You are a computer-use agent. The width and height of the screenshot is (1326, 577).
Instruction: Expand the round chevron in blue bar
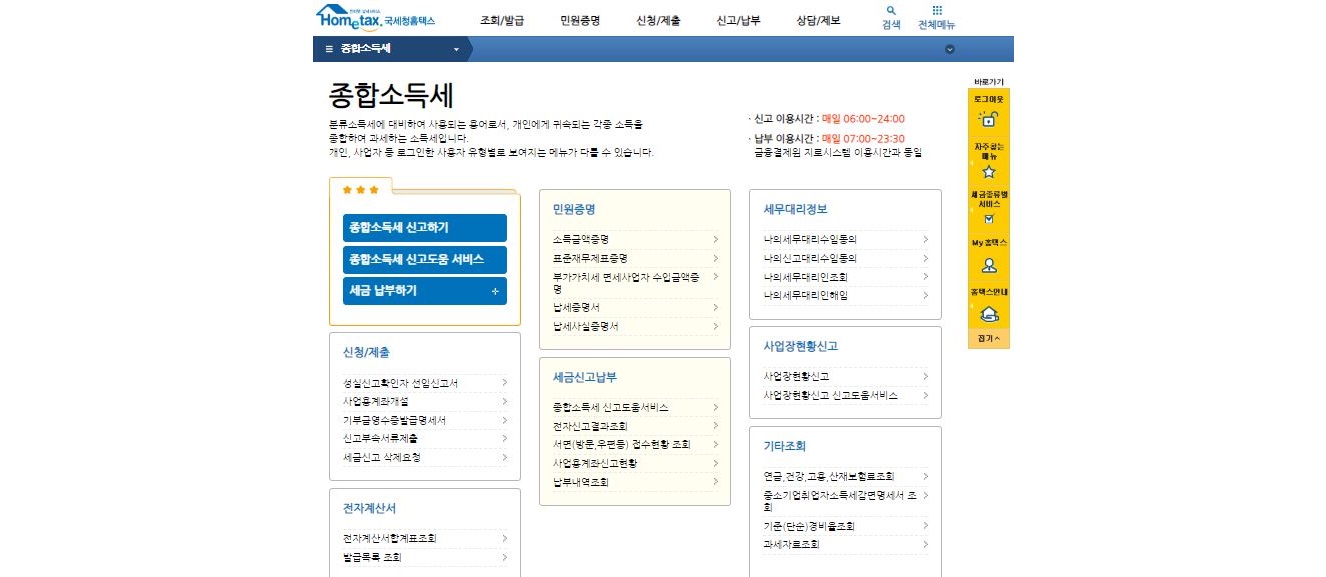pos(950,49)
